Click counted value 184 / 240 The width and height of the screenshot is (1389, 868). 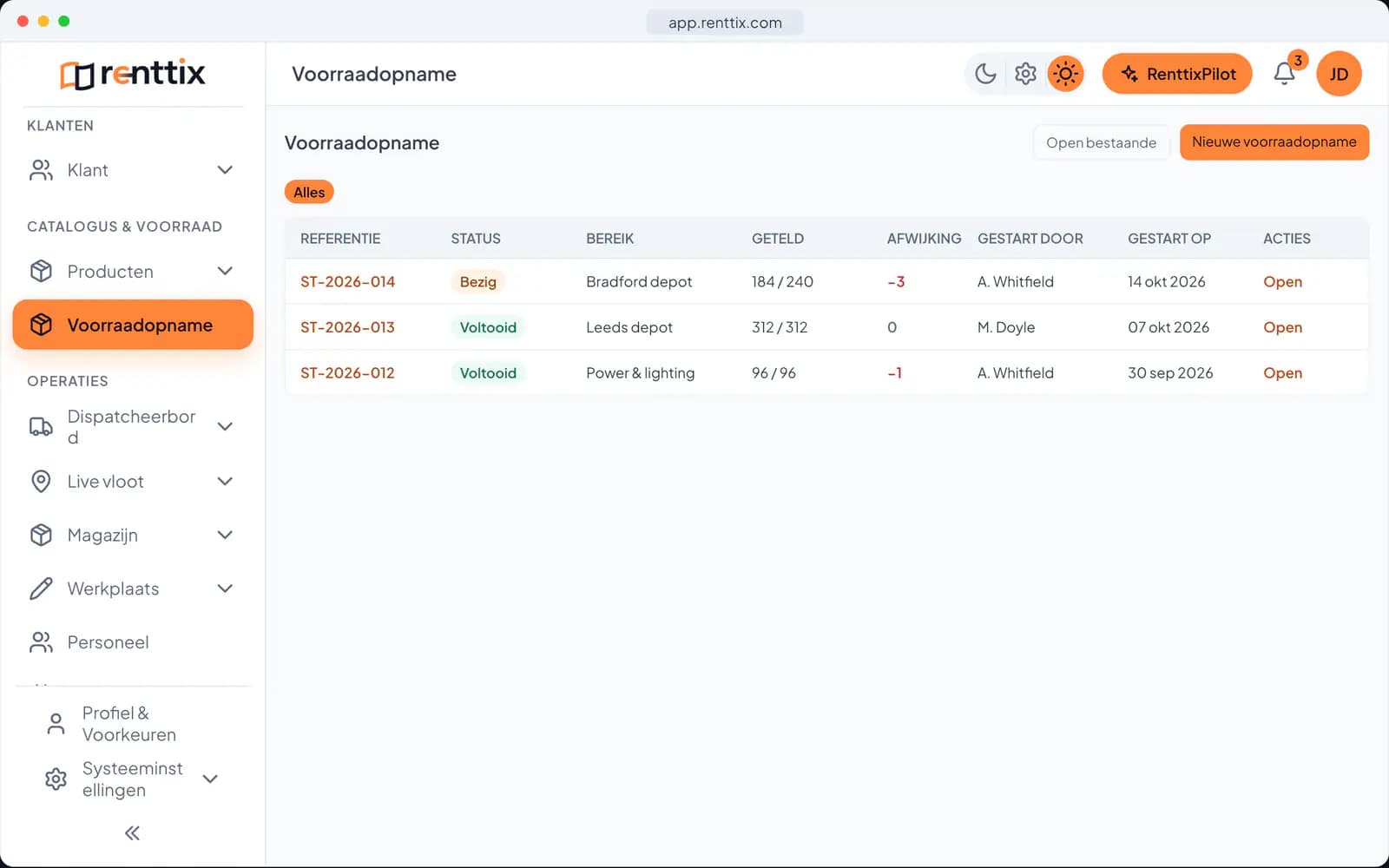point(782,282)
